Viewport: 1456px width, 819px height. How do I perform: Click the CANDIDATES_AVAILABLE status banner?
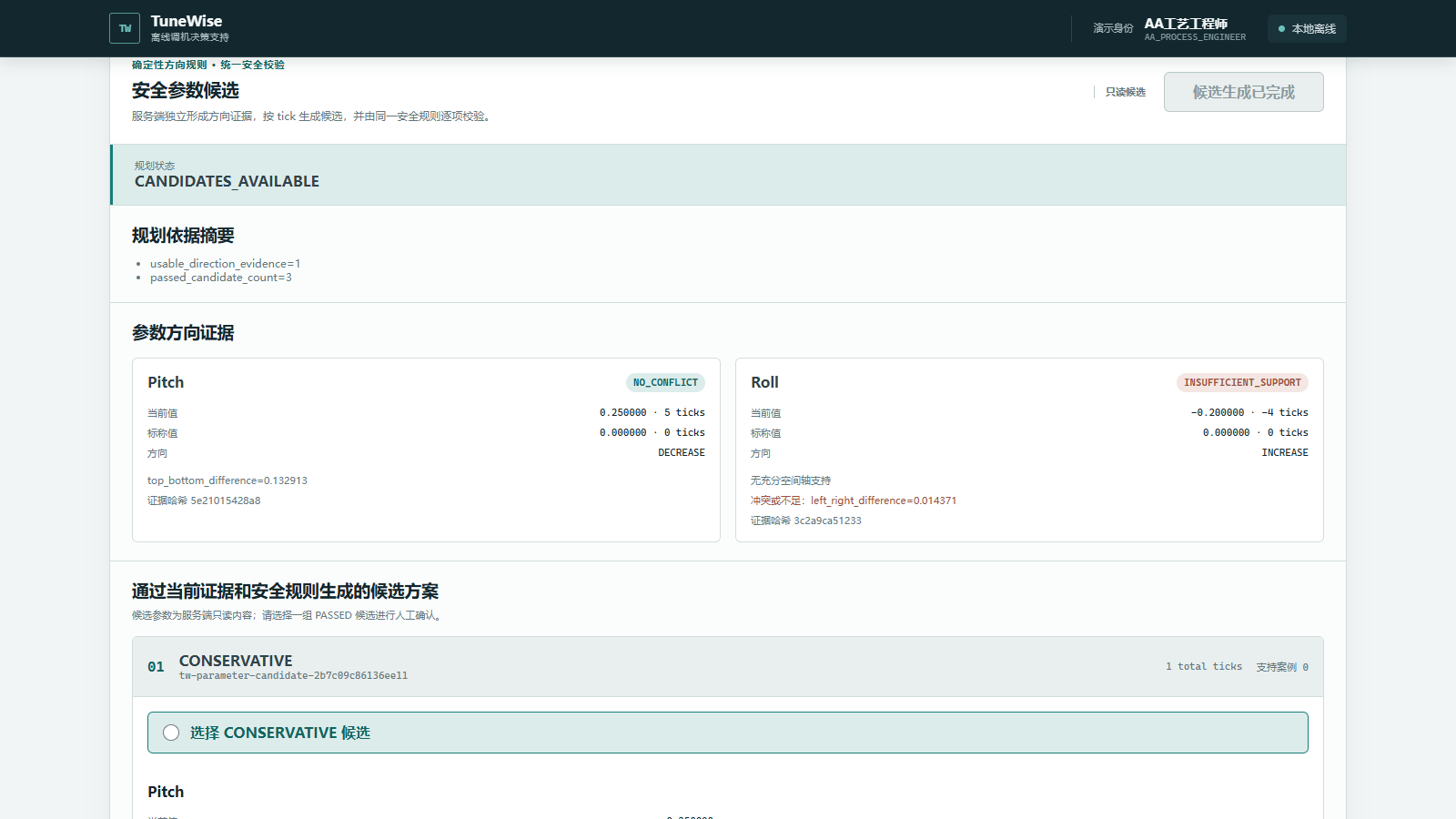click(x=727, y=175)
